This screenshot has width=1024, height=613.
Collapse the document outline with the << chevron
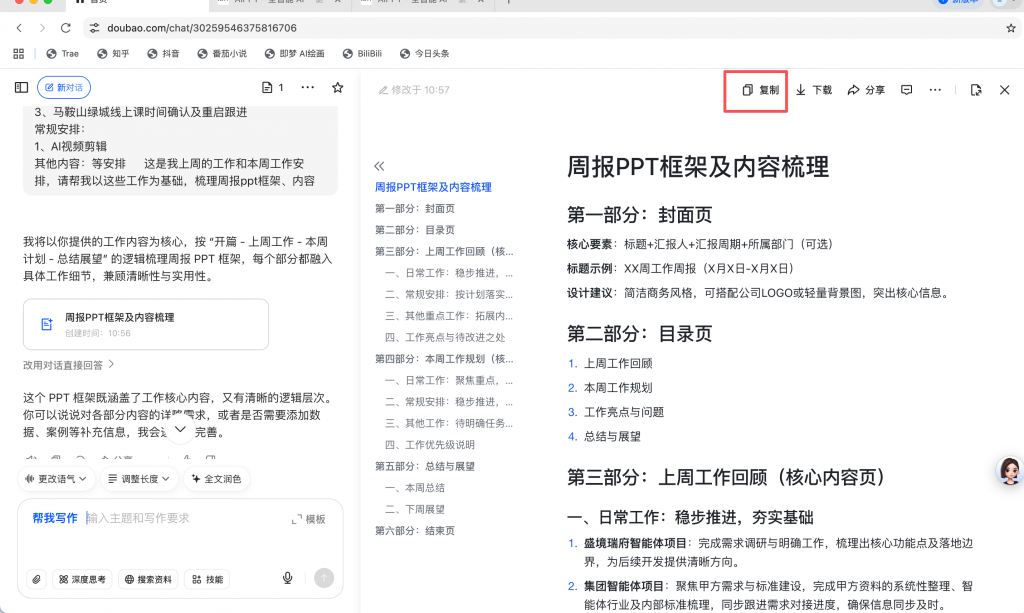380,166
